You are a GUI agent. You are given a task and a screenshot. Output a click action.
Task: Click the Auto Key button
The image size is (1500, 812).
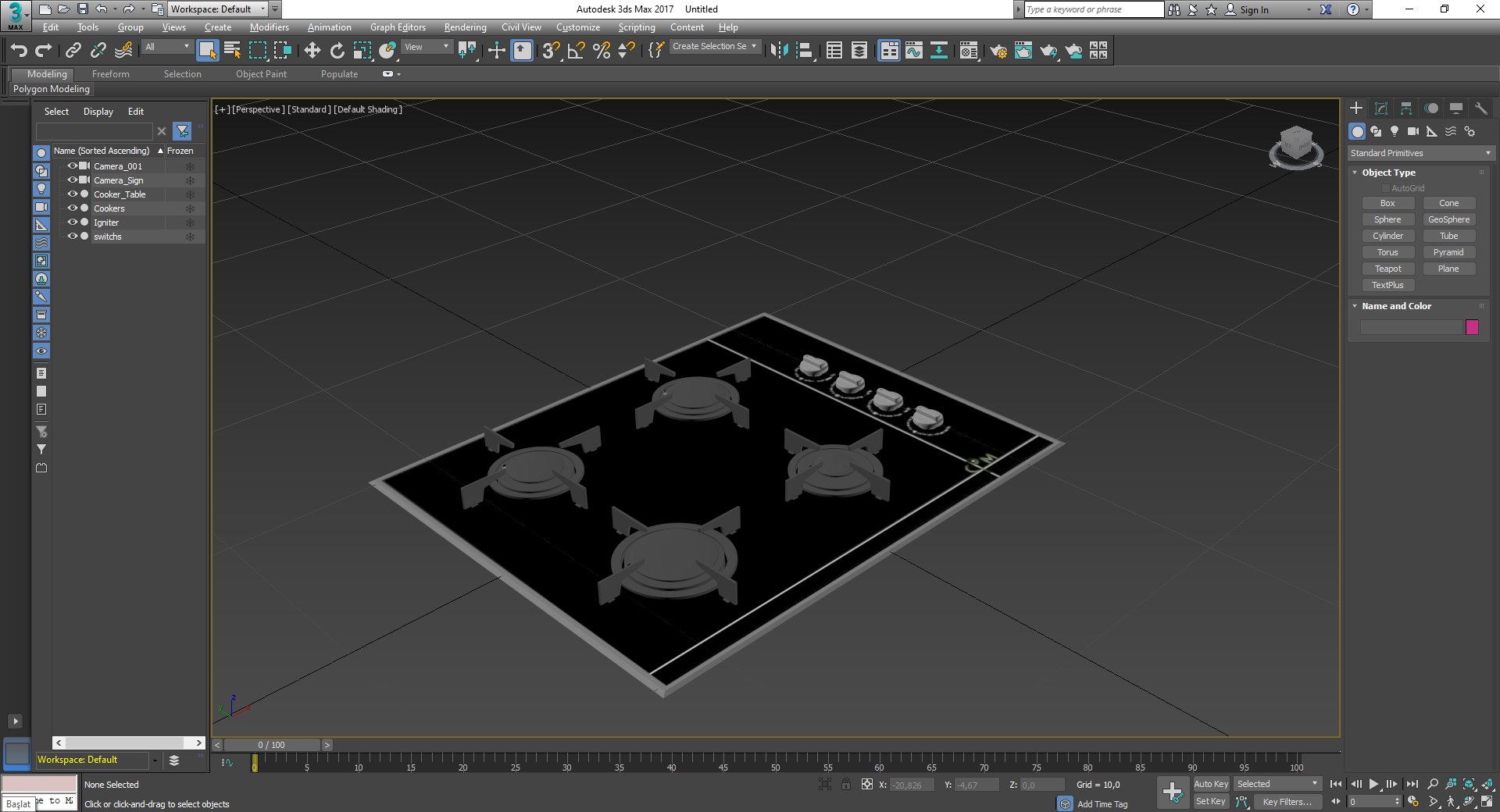(1211, 784)
